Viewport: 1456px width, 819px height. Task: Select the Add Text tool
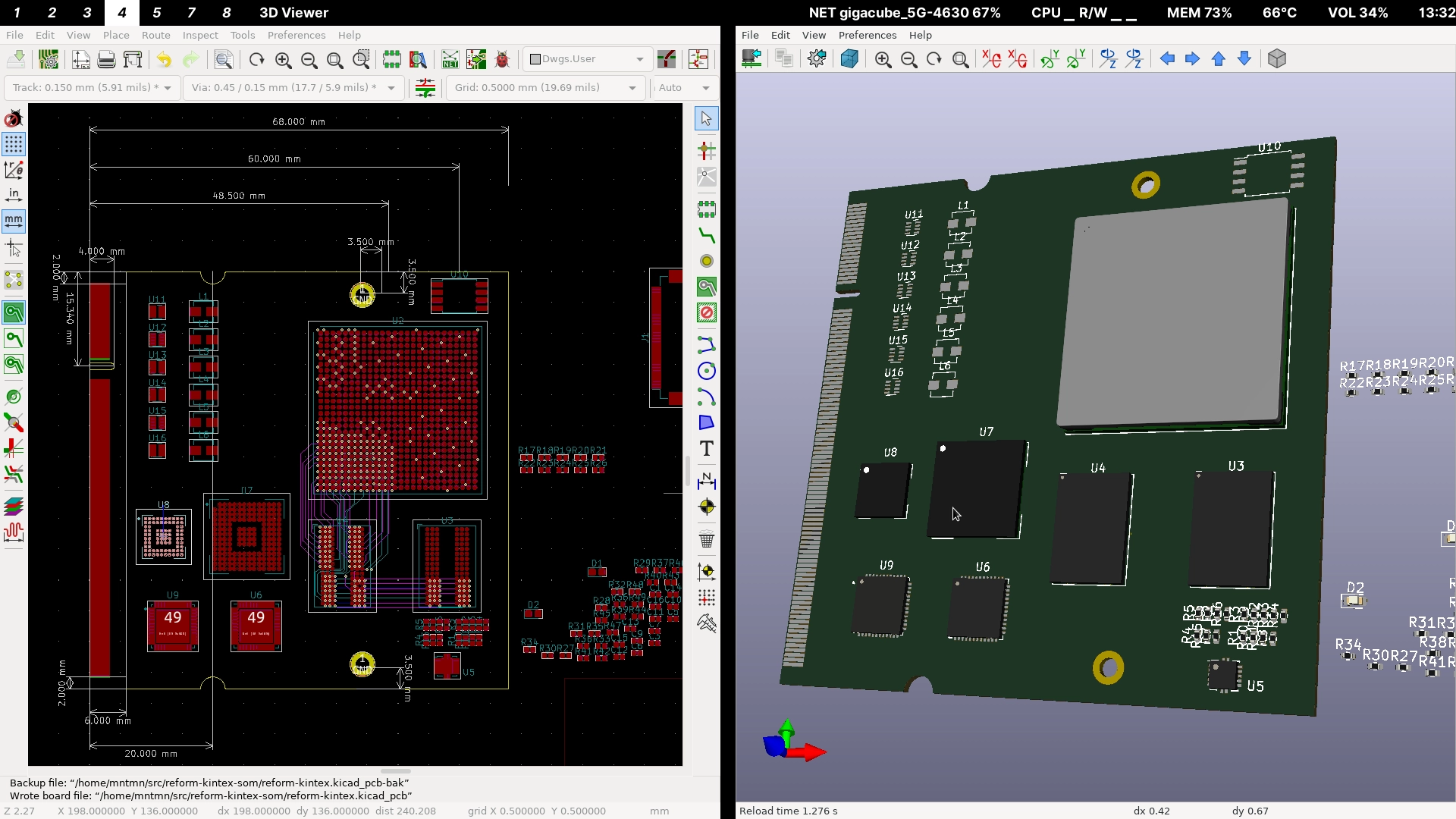tap(707, 449)
